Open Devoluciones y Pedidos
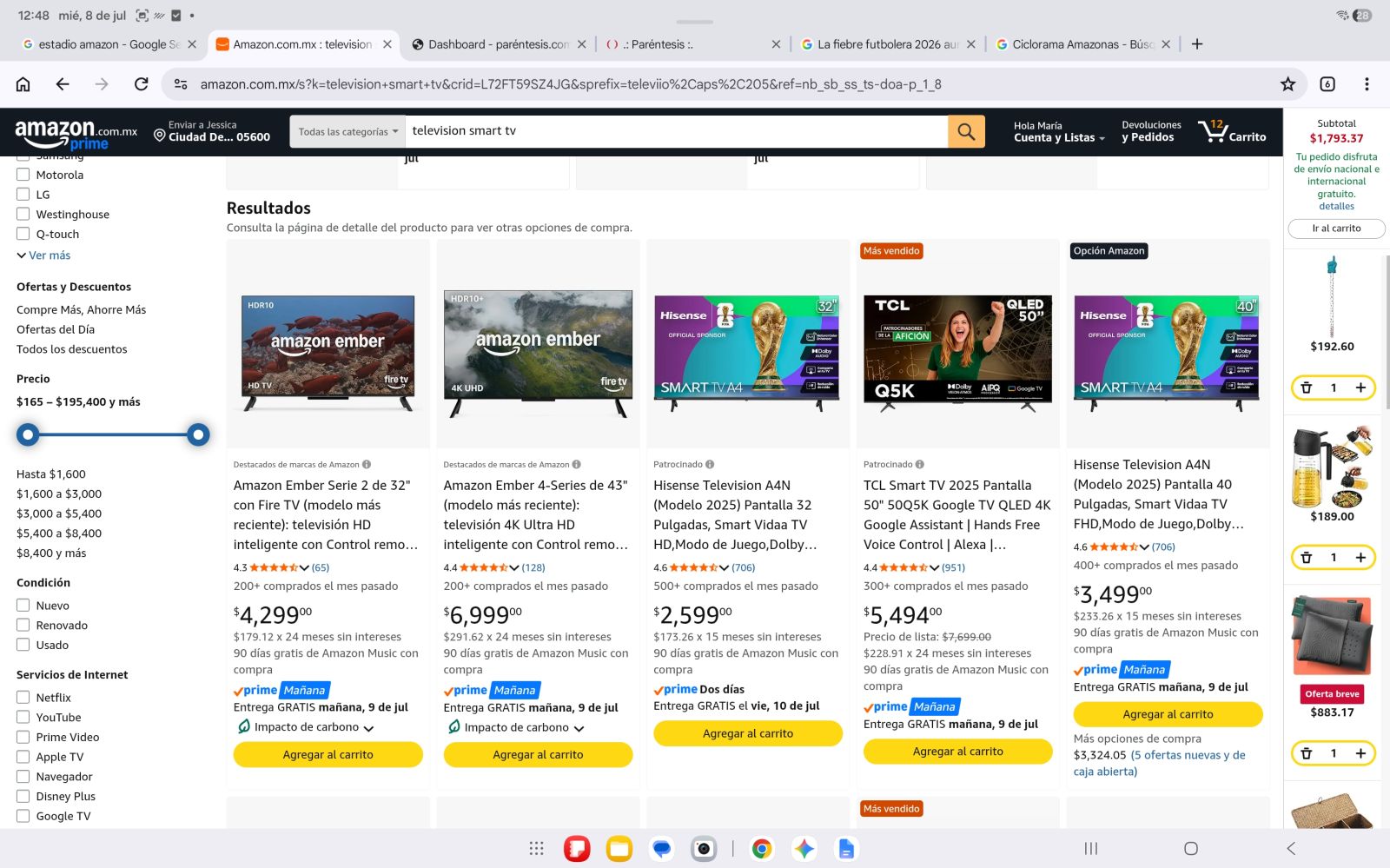This screenshot has height=868, width=1390. tap(1151, 131)
